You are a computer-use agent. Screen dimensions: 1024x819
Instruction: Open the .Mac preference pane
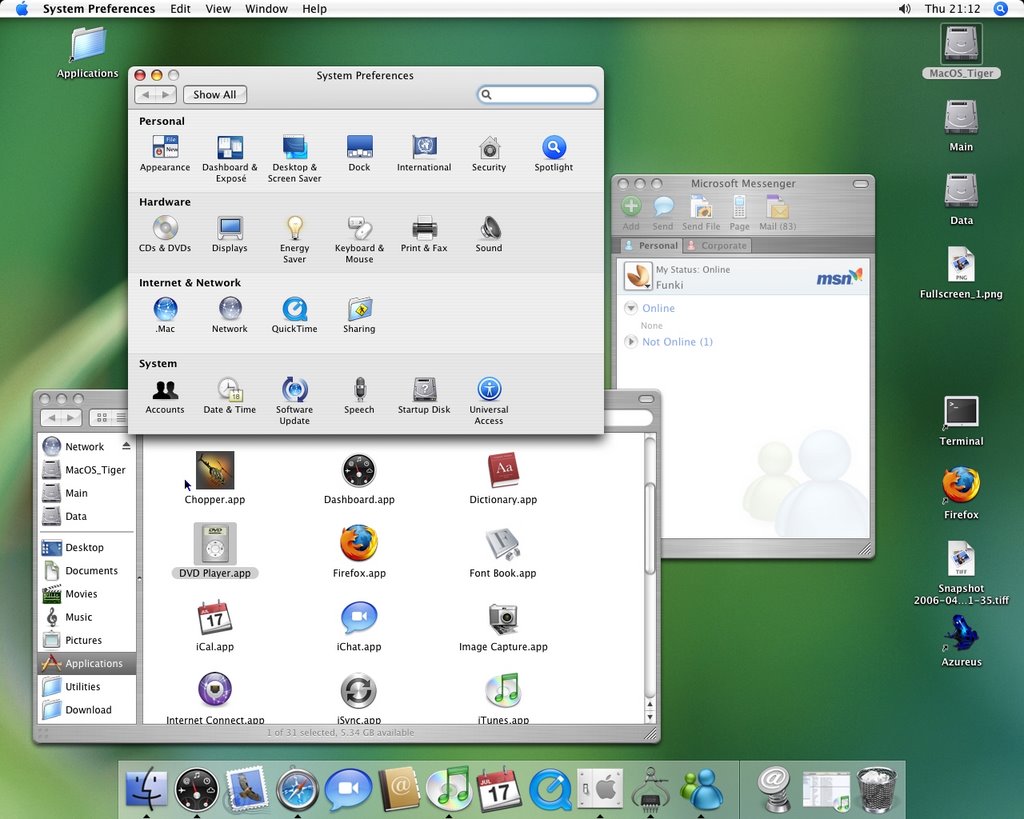(x=165, y=315)
